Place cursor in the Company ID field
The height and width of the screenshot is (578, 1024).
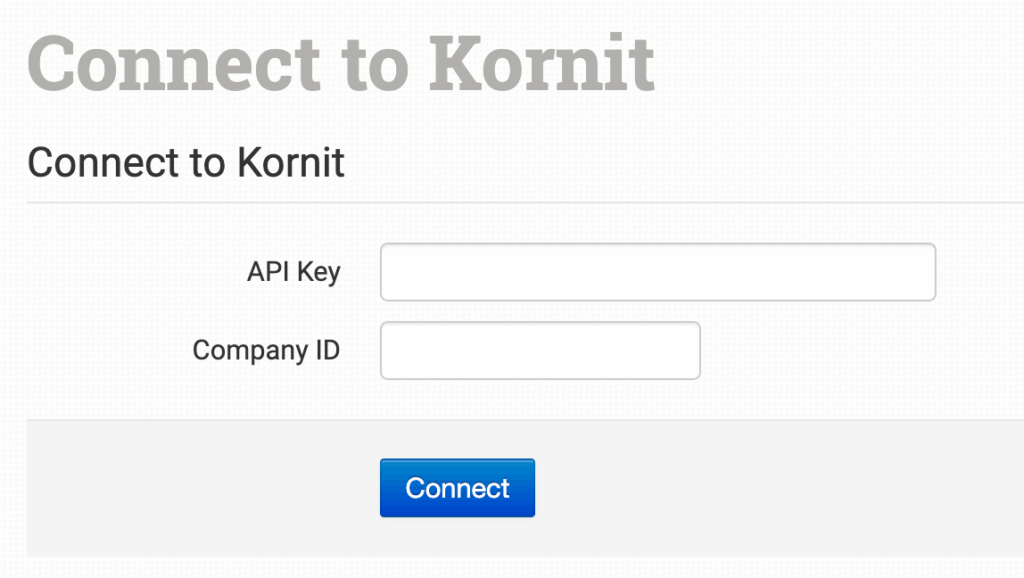(x=540, y=350)
